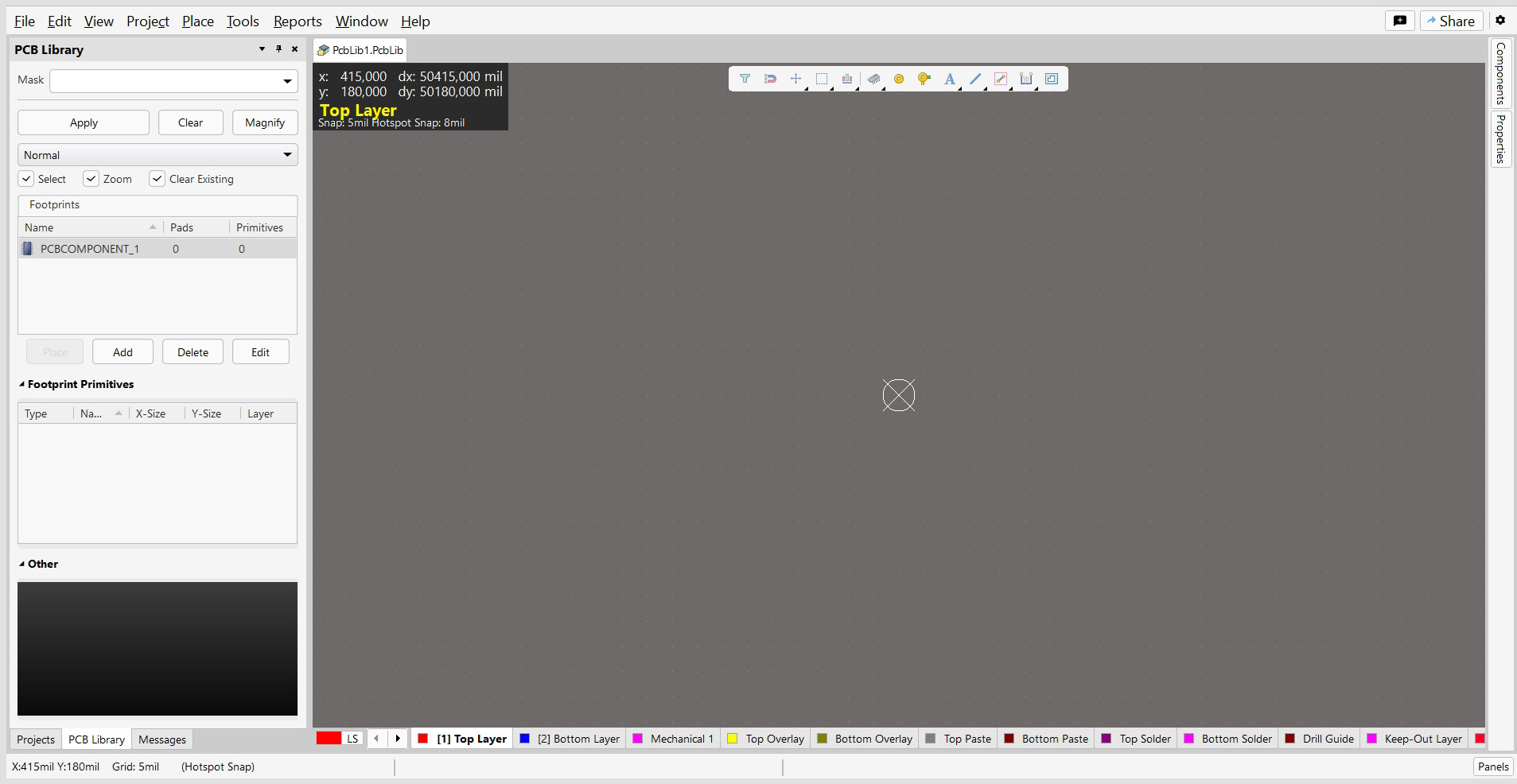Screen dimensions: 1517x784
Task: Open the Selection Filter tool
Action: coord(745,79)
